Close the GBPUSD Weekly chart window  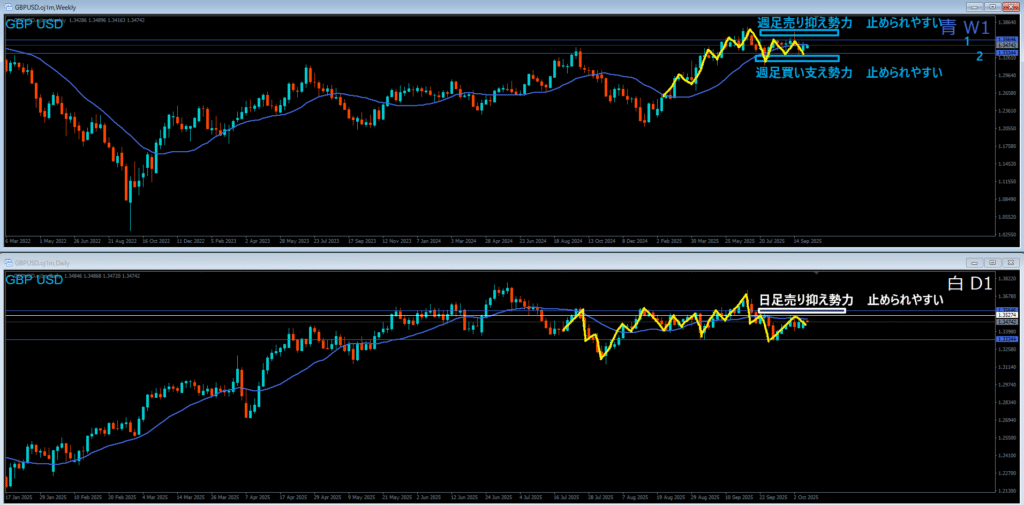click(x=1010, y=6)
